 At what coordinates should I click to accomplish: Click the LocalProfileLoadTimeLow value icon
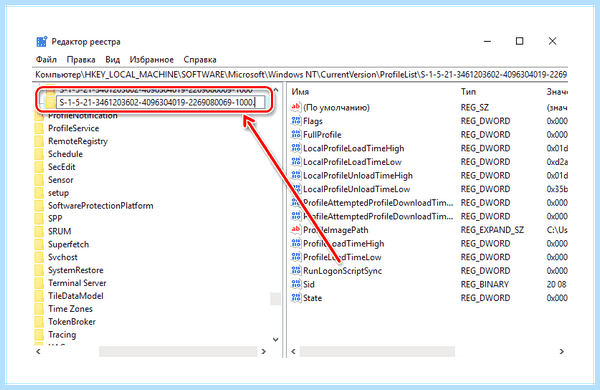tap(296, 162)
